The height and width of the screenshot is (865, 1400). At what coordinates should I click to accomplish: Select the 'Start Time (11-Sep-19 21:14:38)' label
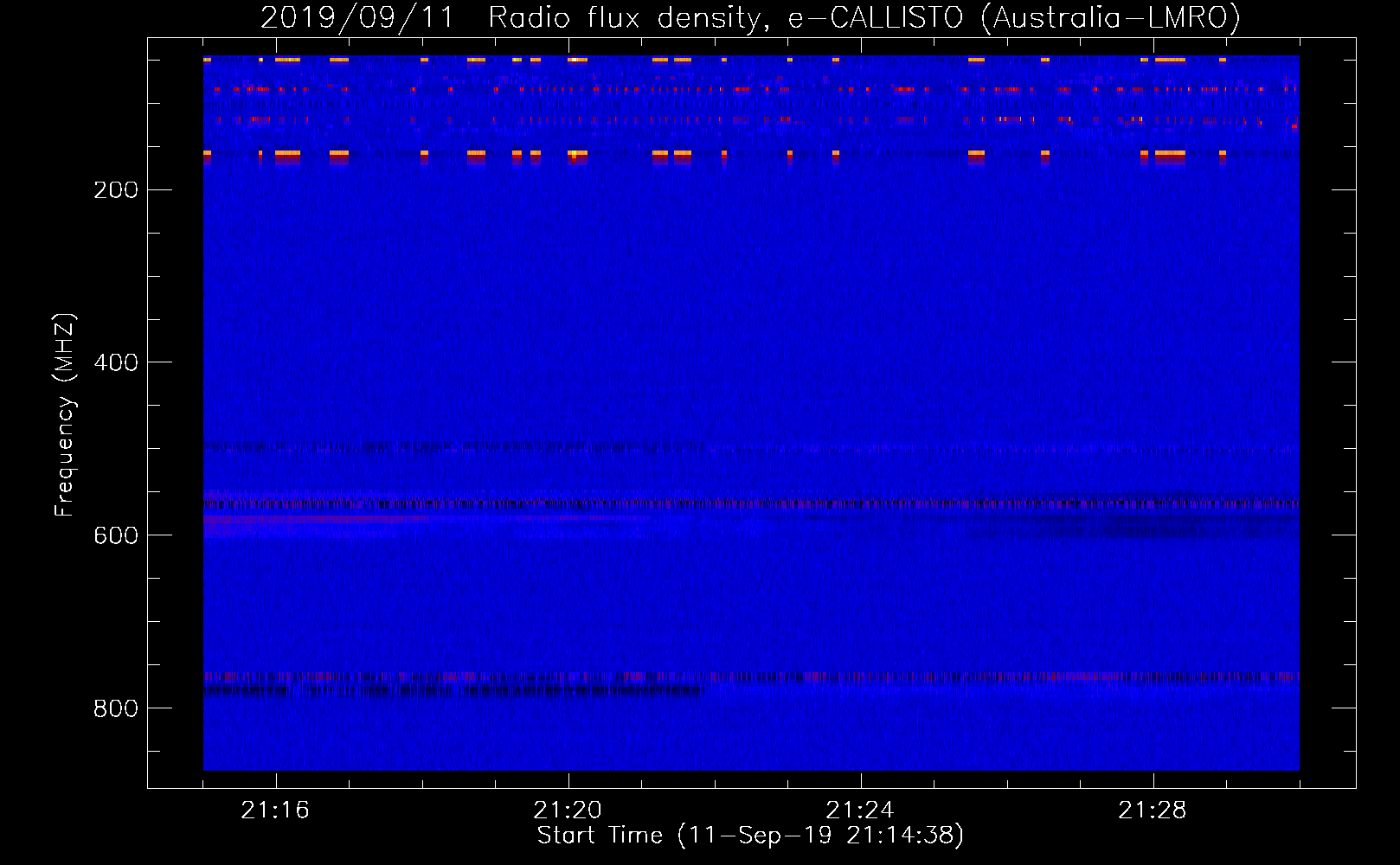[x=751, y=836]
